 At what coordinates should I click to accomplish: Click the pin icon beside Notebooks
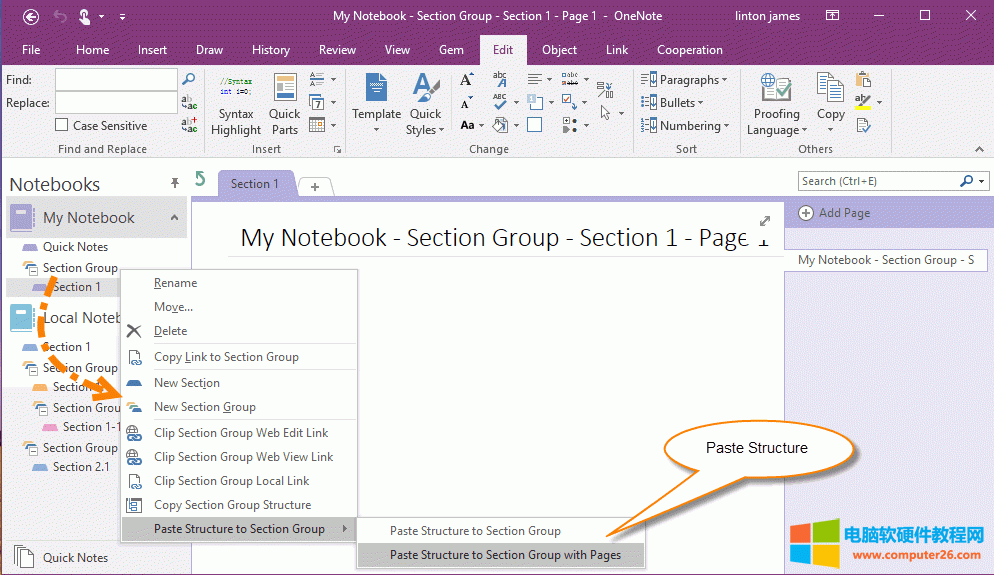click(x=175, y=183)
